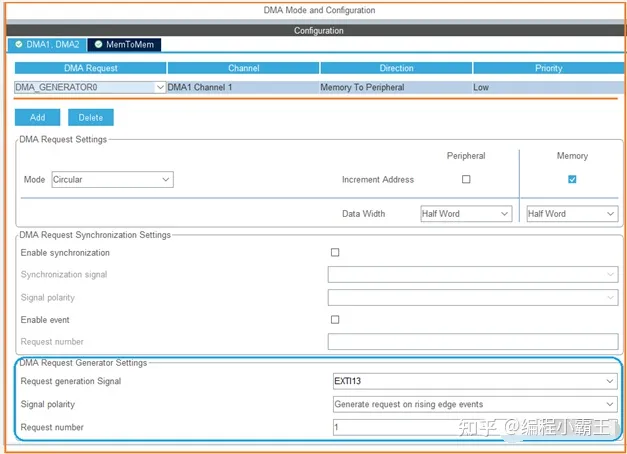Open the MemToMem tab
Viewport: 627px width, 454px height.
click(x=124, y=44)
